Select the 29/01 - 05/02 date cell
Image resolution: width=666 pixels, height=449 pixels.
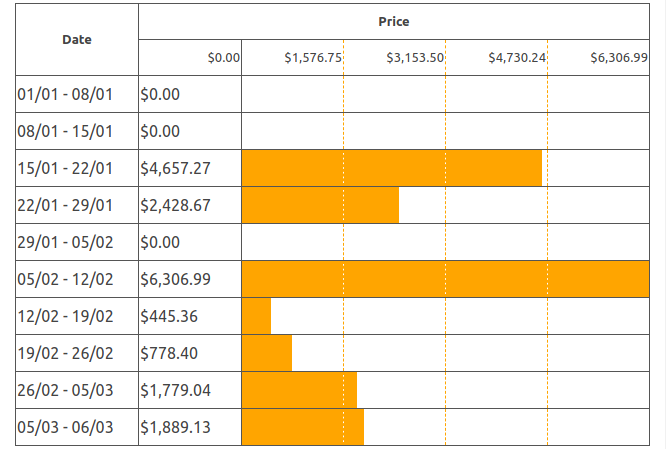(x=65, y=242)
